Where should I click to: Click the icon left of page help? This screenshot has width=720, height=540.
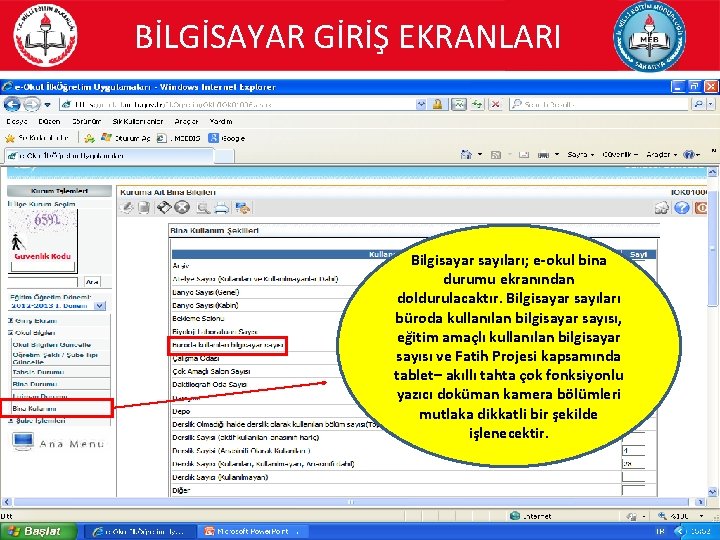pyautogui.click(x=662, y=208)
